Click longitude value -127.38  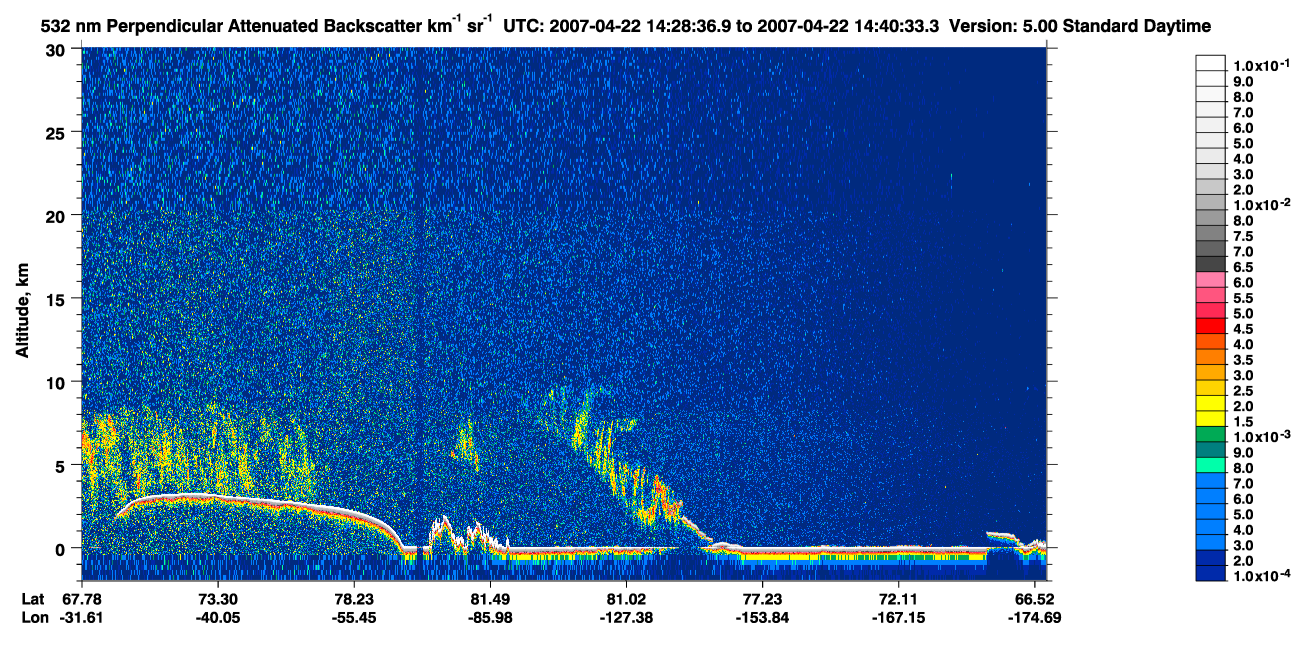pos(625,617)
